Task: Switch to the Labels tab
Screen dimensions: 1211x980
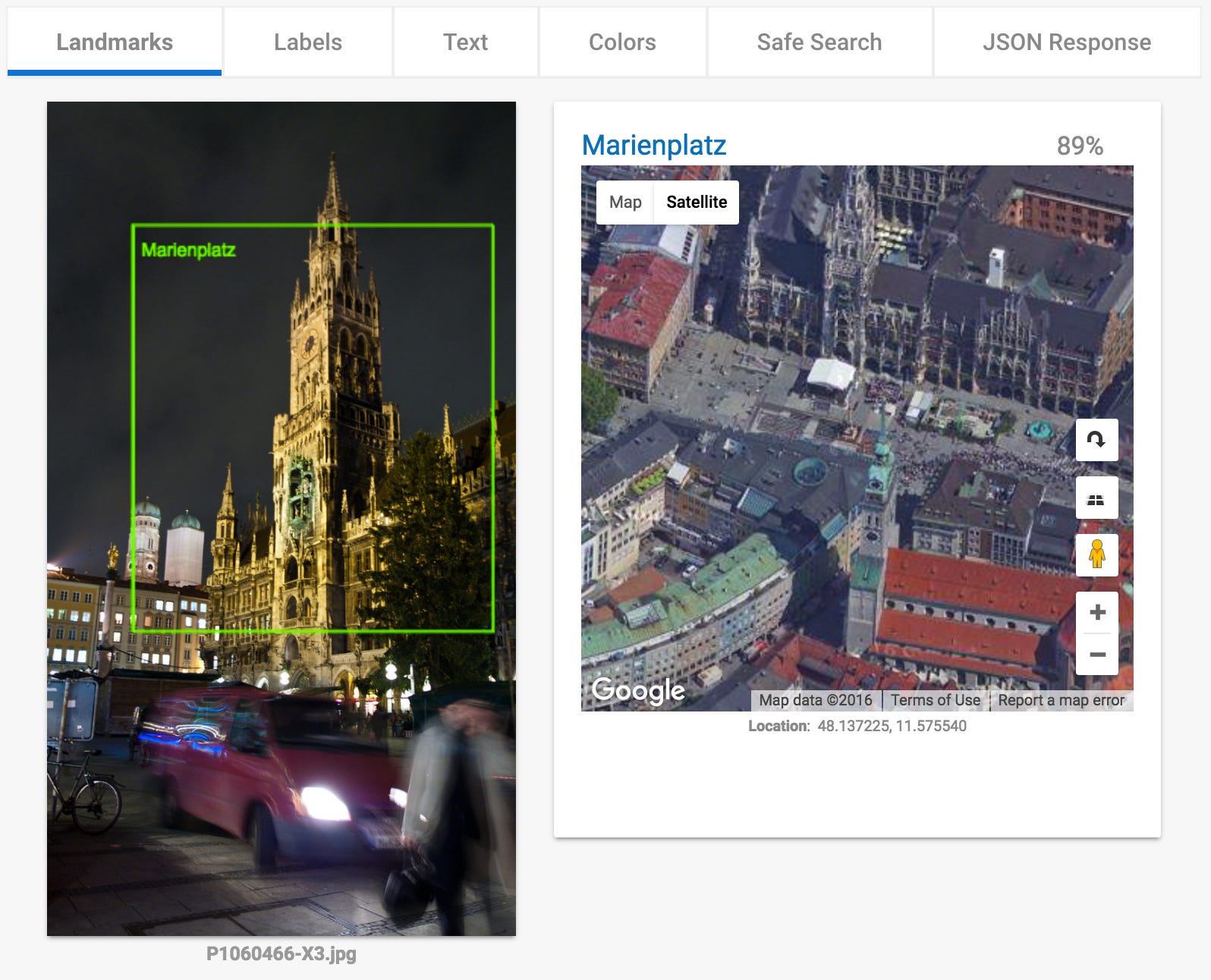Action: point(308,42)
